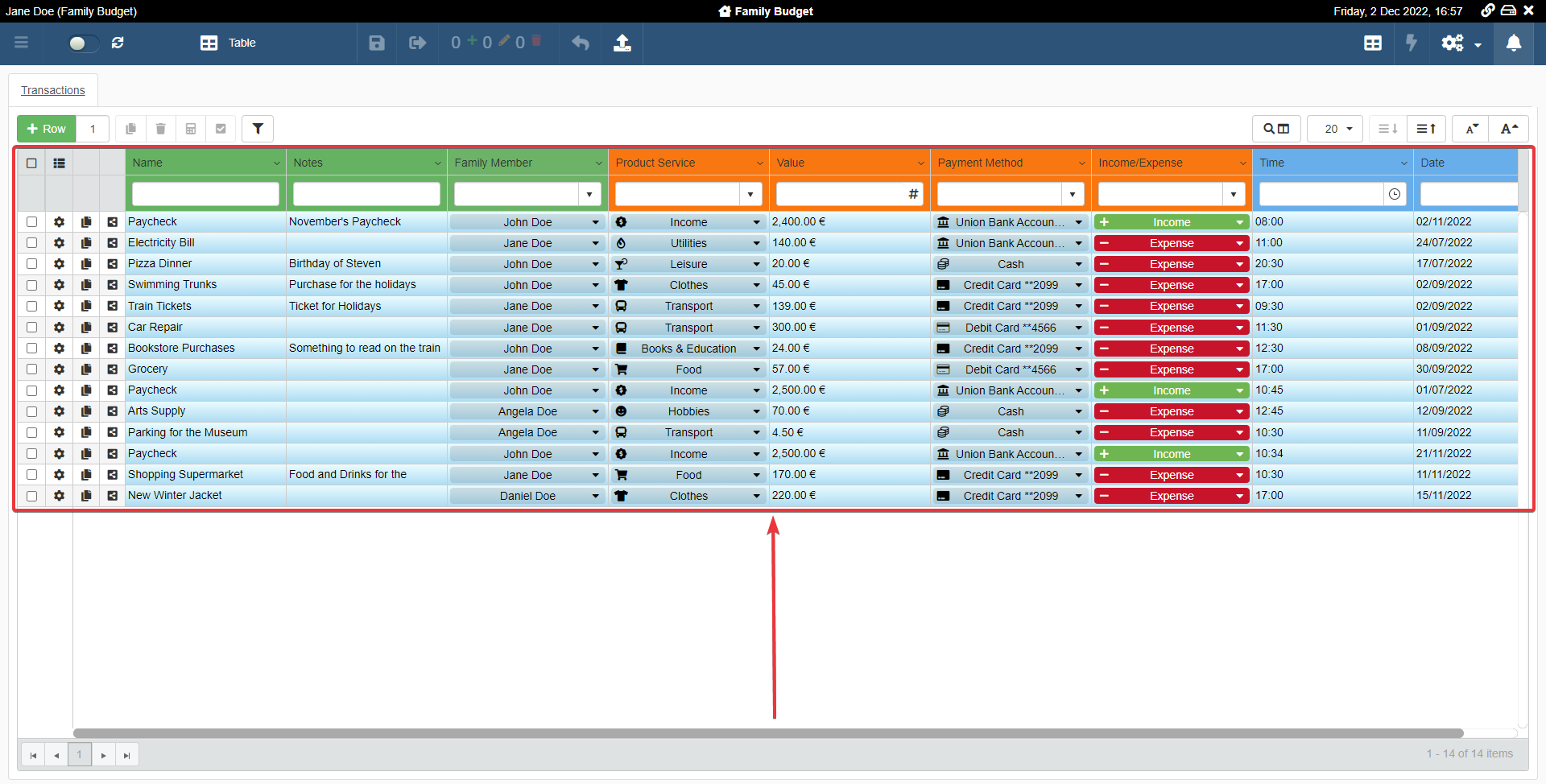Toggle the switch in the top toolbar
Screen dimensions: 1546x784
coord(82,43)
